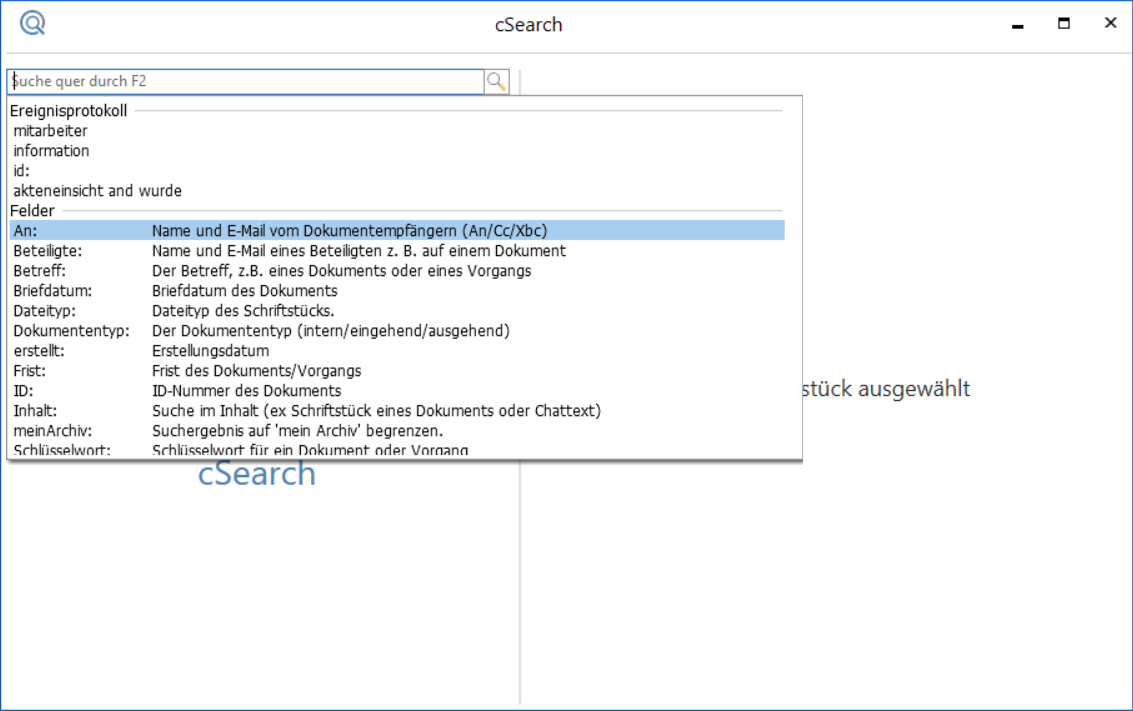Select the 'information' suggestion

click(397, 151)
